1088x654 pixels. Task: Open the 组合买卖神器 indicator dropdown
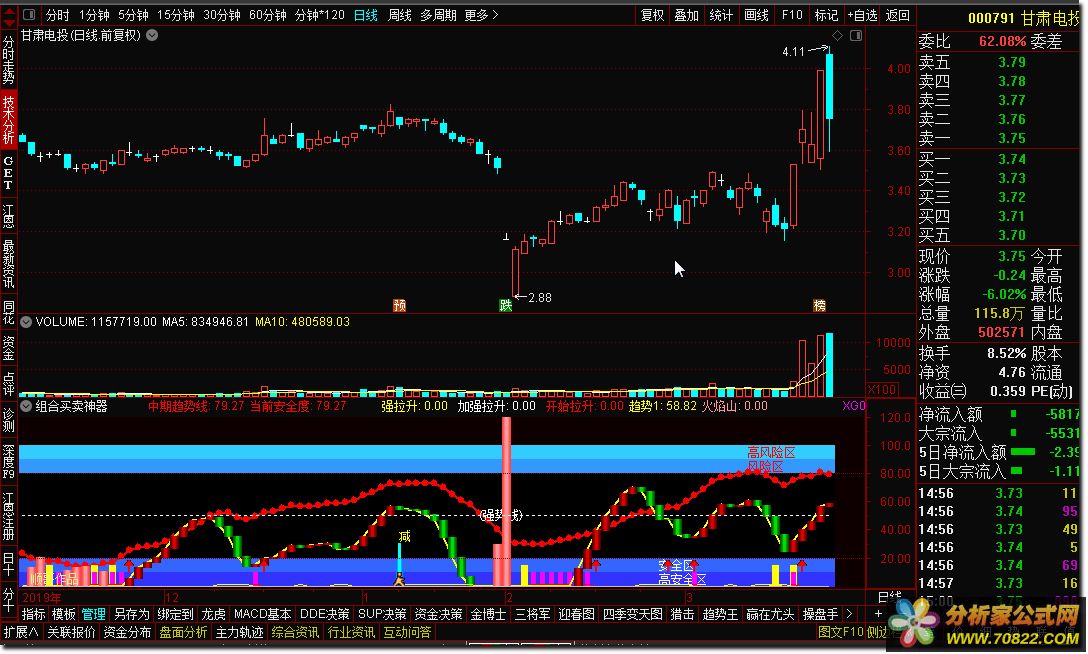pyautogui.click(x=26, y=406)
